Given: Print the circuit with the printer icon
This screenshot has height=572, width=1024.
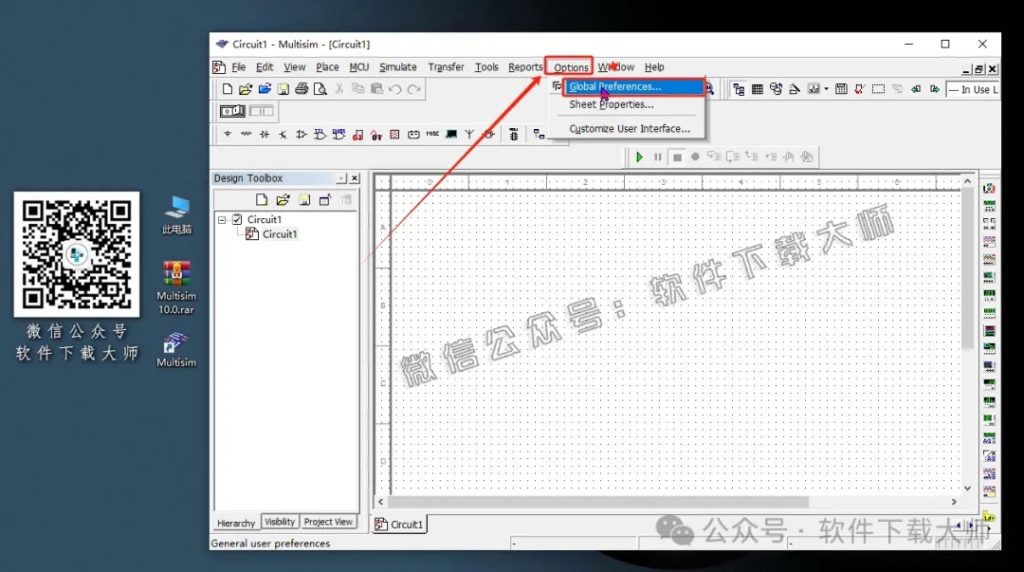Looking at the screenshot, I should coord(301,89).
